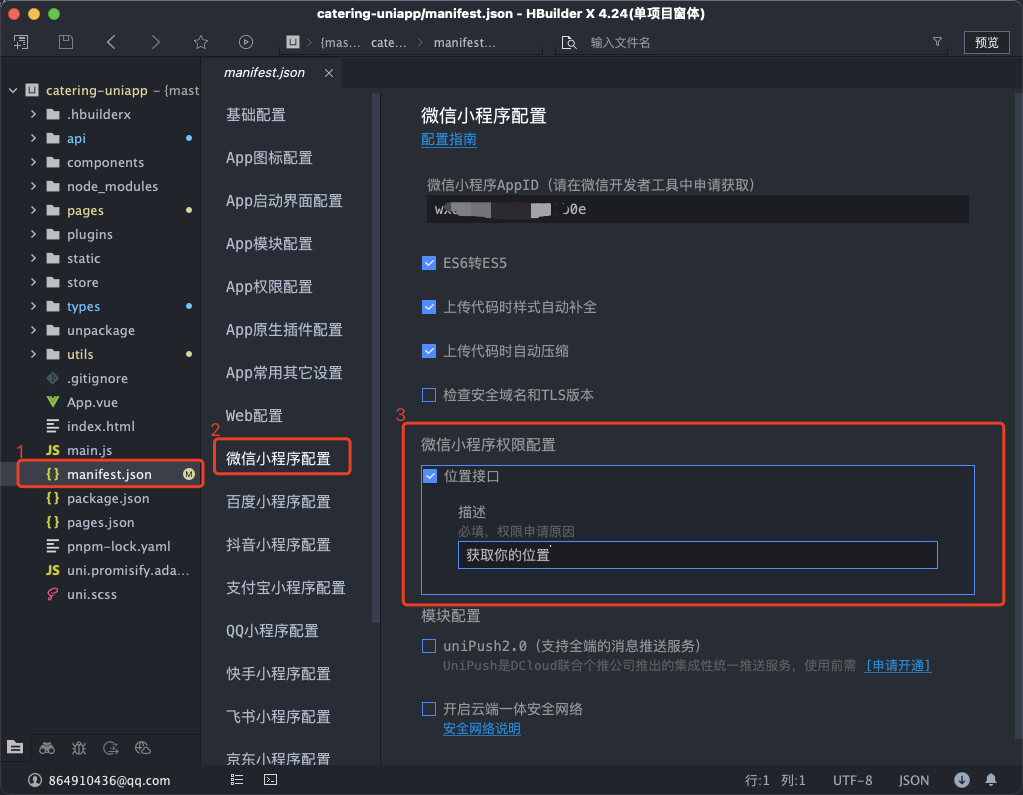Click the config menu vertical scrollbar
This screenshot has width=1023, height=795.
pyautogui.click(x=375, y=357)
